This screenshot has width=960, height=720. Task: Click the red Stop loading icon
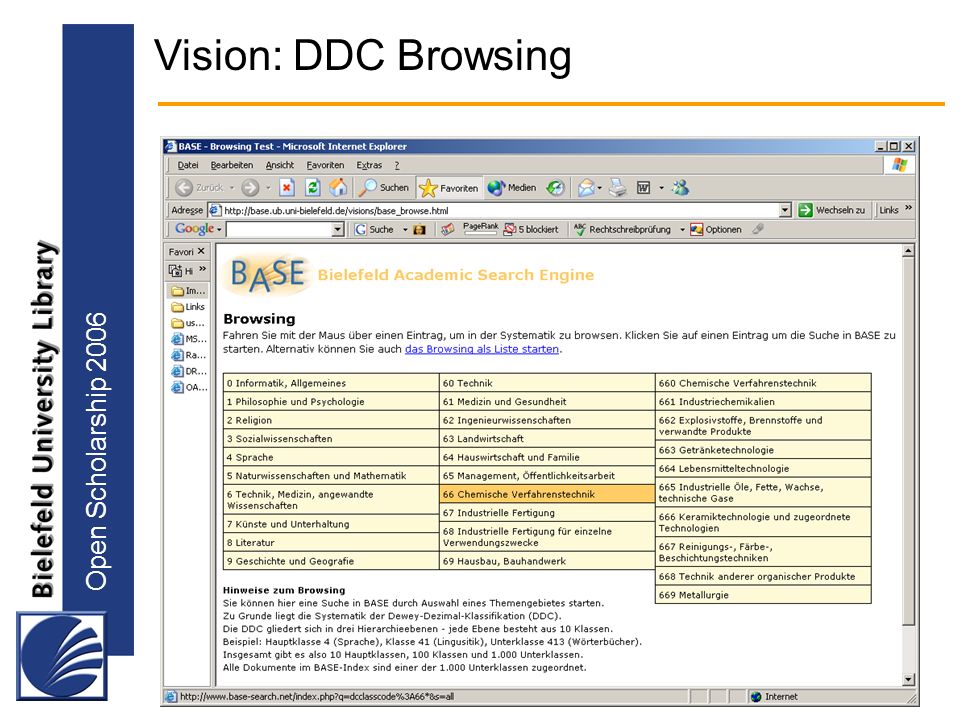coord(287,188)
